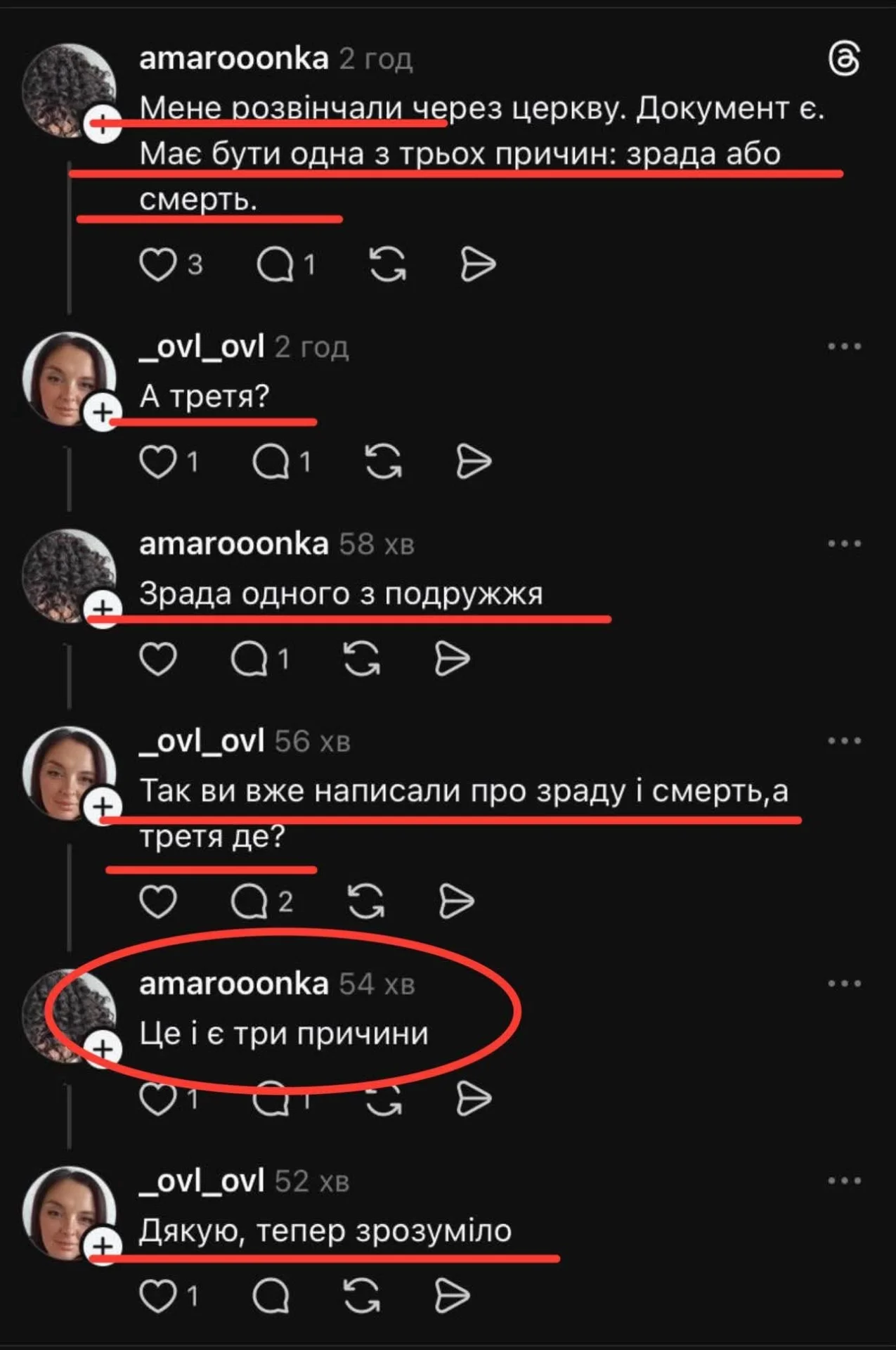This screenshot has height=1350, width=896.
Task: Like the "А третя?" comment
Action: point(157,462)
